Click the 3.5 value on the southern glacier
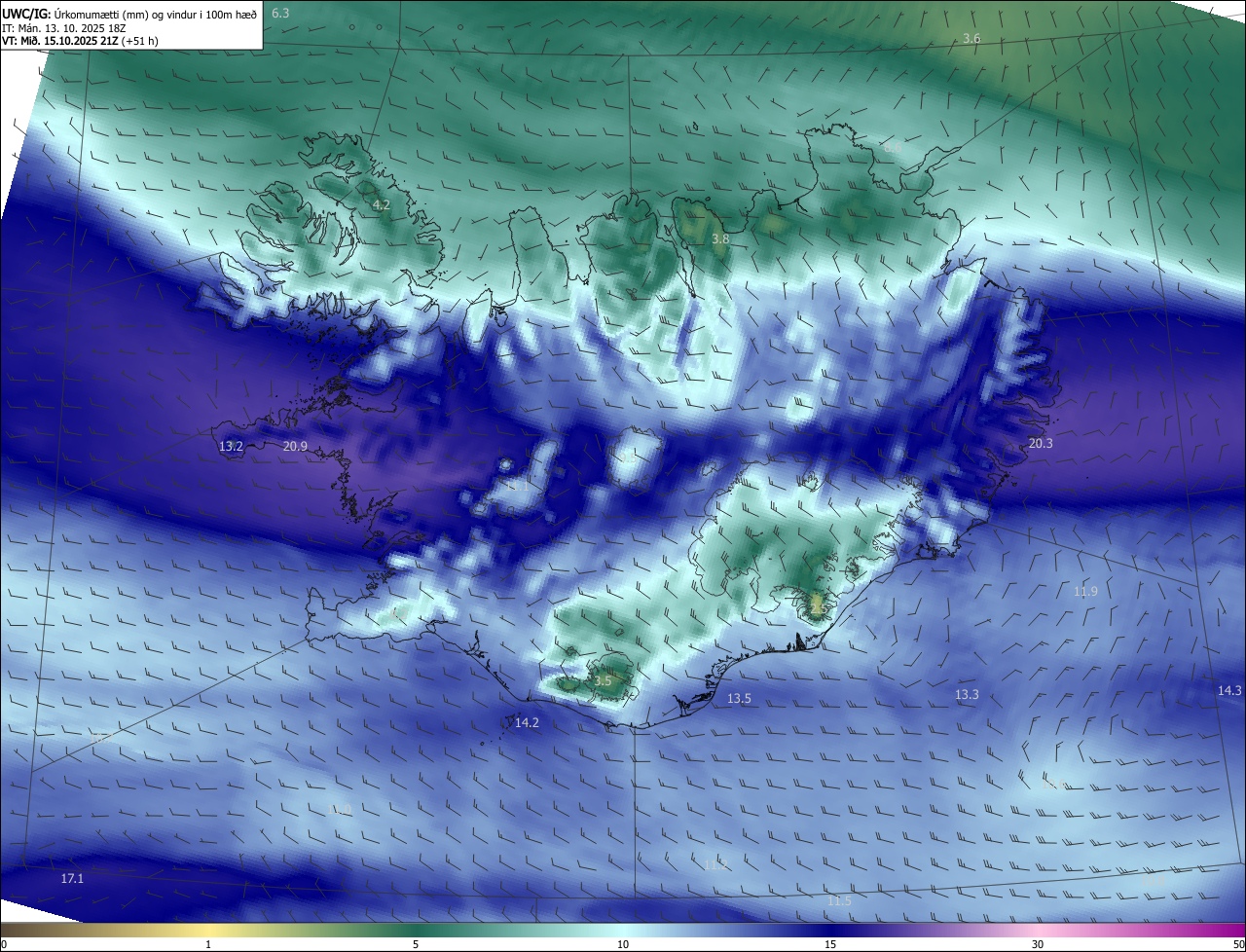The image size is (1246, 952). pos(604,681)
